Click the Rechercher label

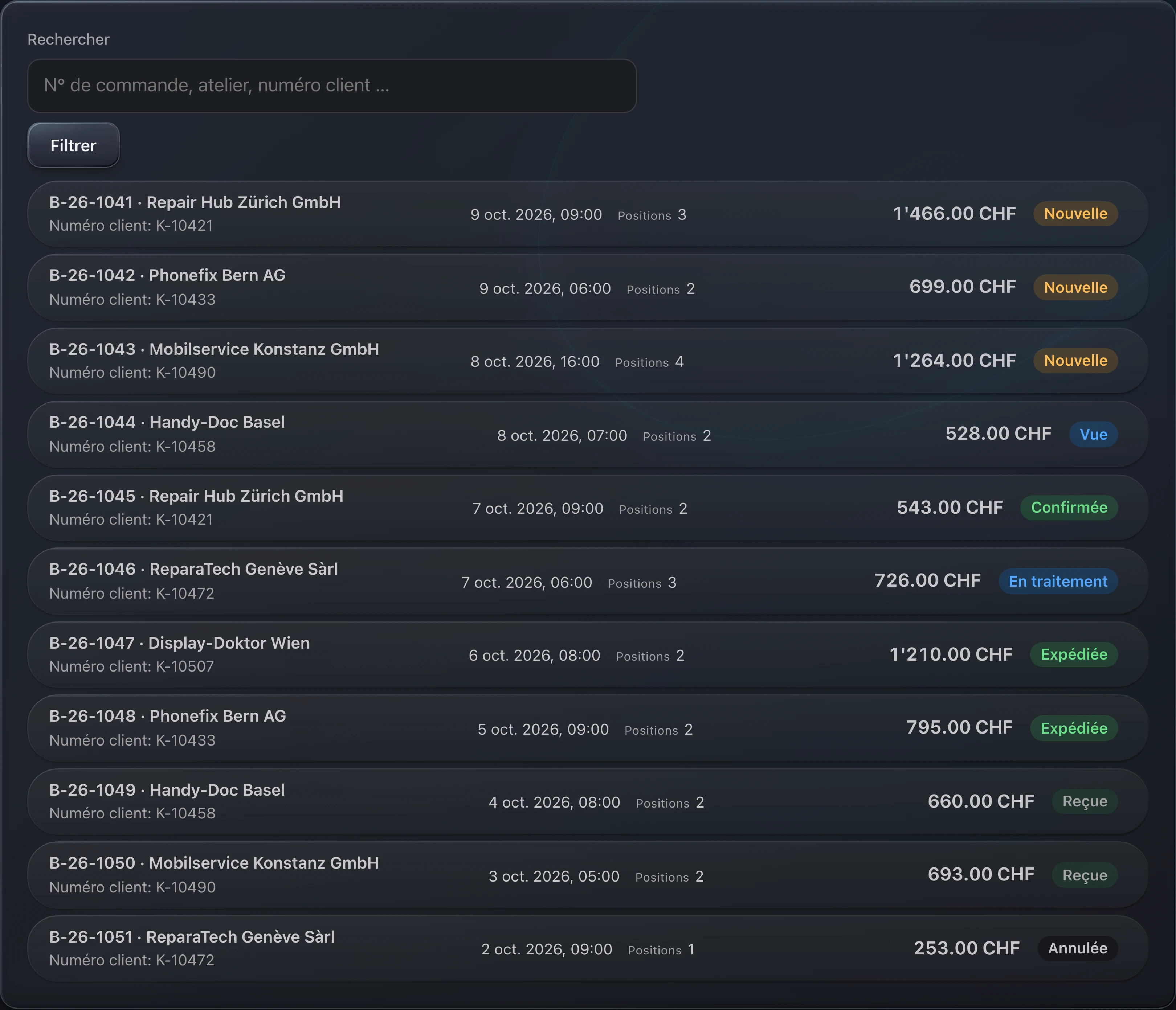tap(69, 39)
